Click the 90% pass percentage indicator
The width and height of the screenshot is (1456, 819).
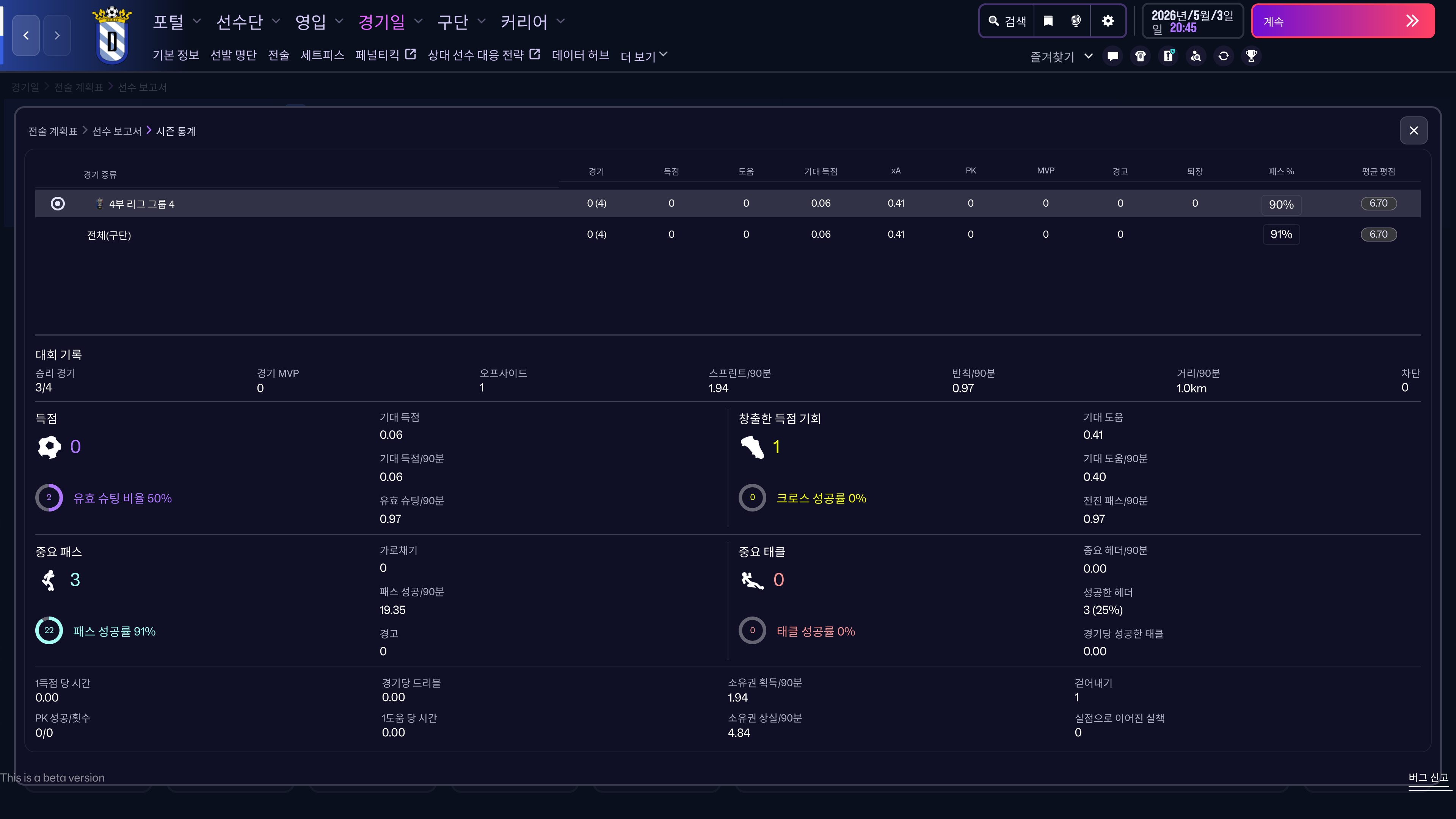(x=1281, y=205)
